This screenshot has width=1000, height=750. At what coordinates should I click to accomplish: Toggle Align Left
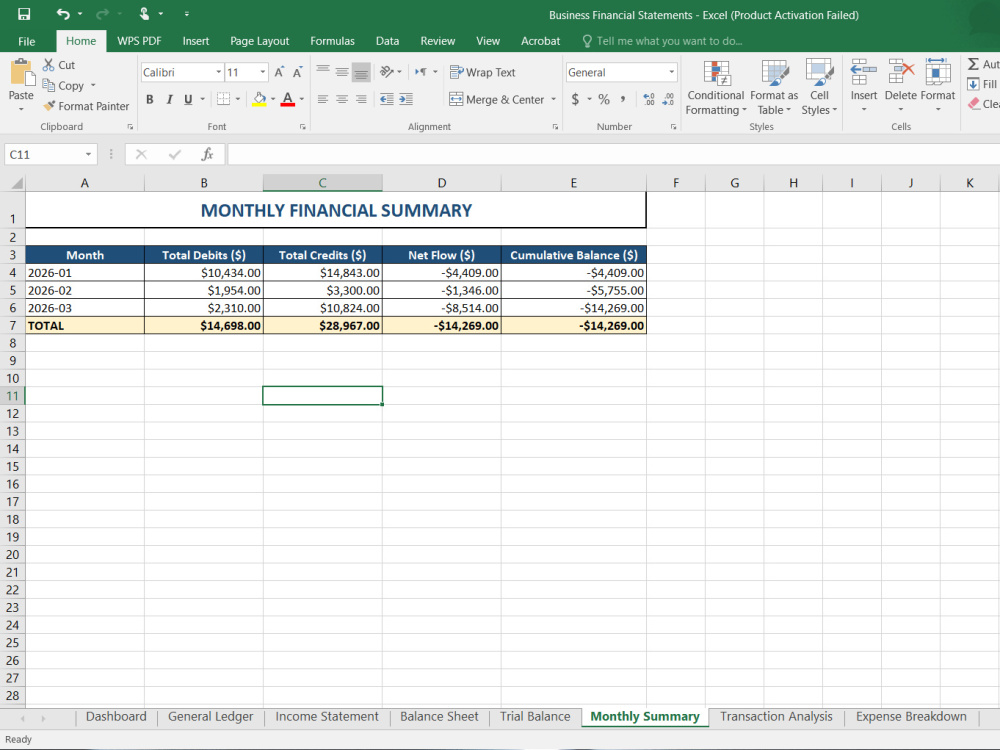323,99
